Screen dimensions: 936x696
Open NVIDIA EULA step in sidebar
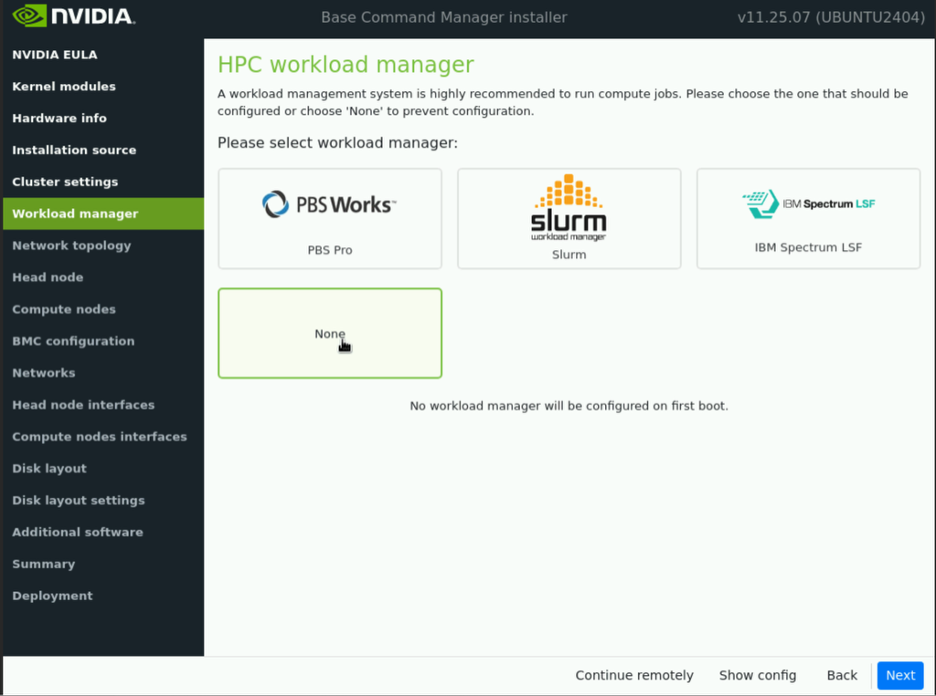pyautogui.click(x=55, y=54)
